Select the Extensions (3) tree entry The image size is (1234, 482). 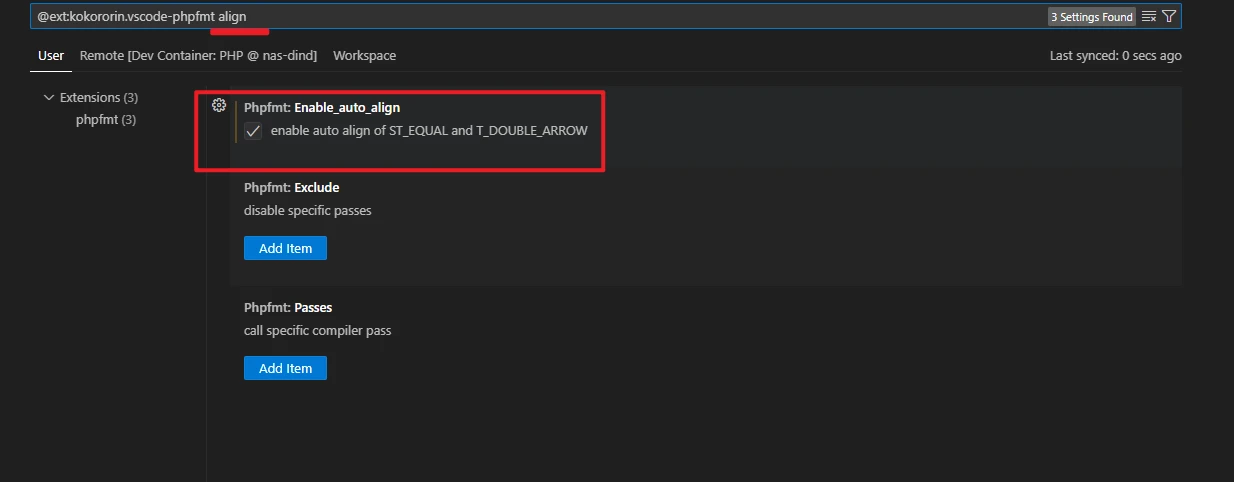click(x=98, y=98)
